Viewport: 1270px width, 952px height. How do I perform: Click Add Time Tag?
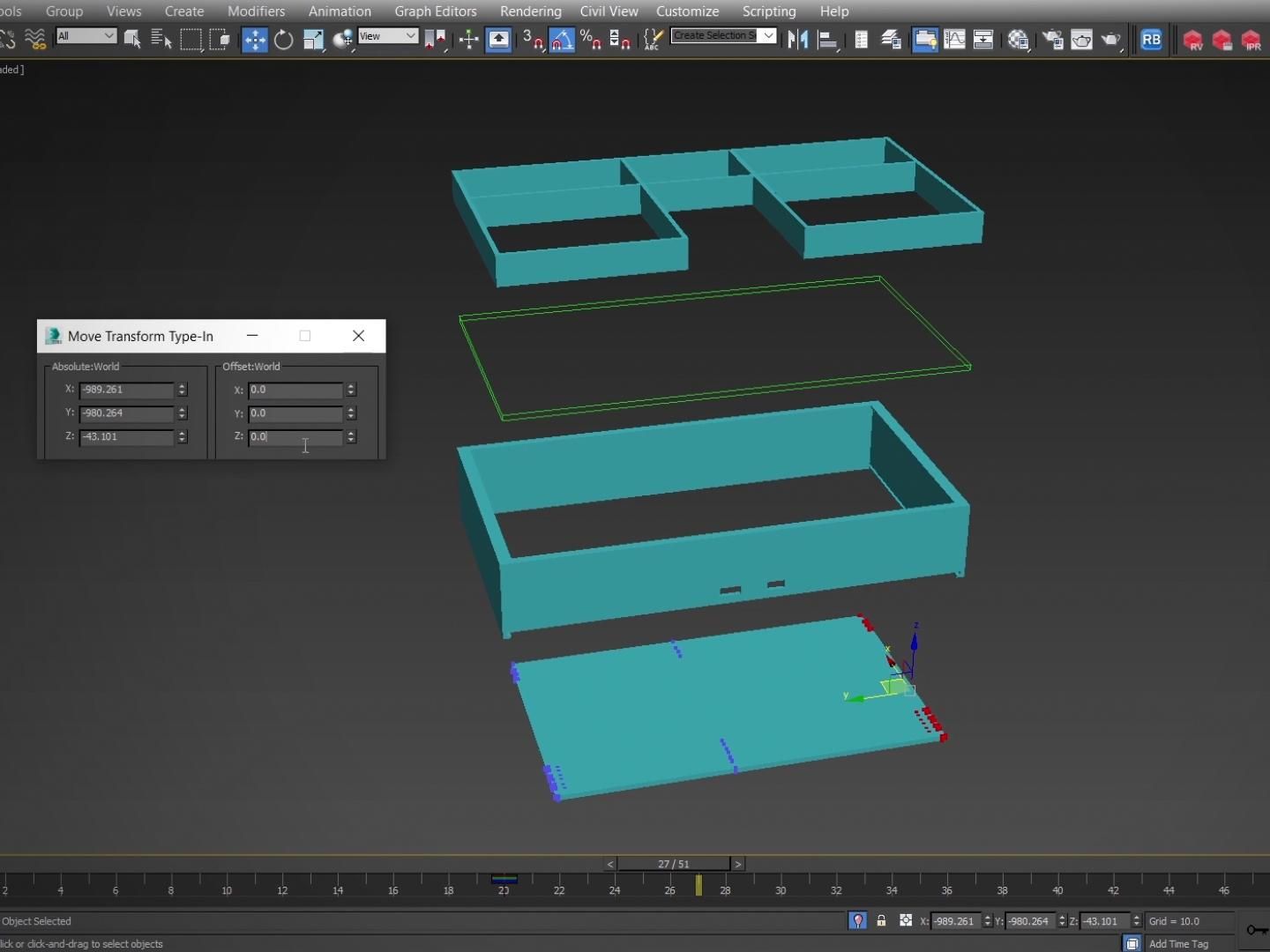1178,943
